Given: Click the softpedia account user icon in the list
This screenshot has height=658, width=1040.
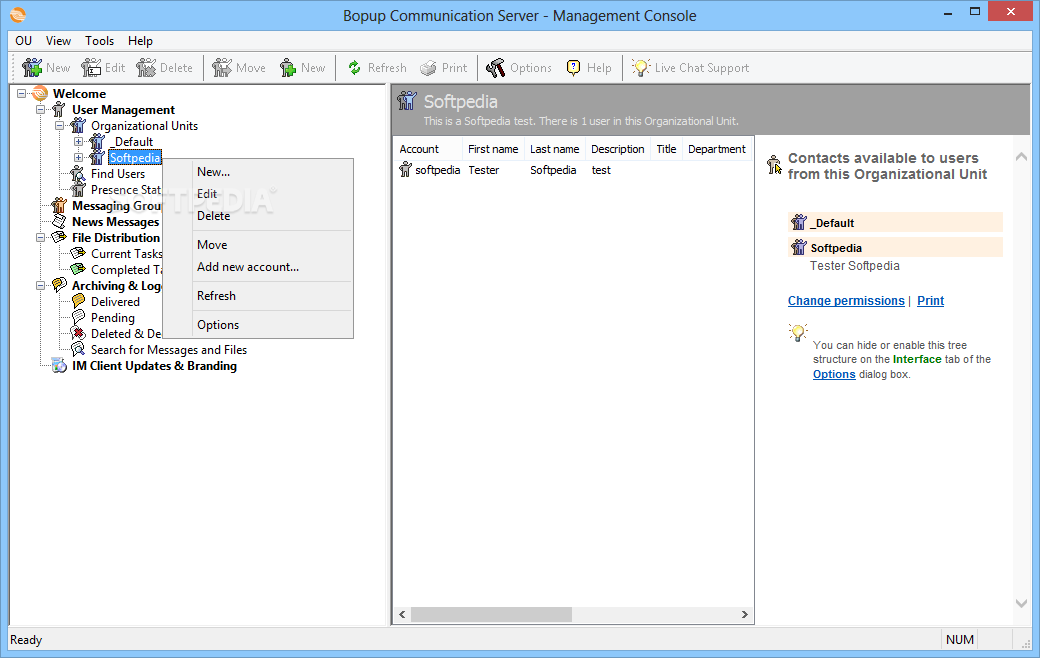Looking at the screenshot, I should [x=405, y=170].
